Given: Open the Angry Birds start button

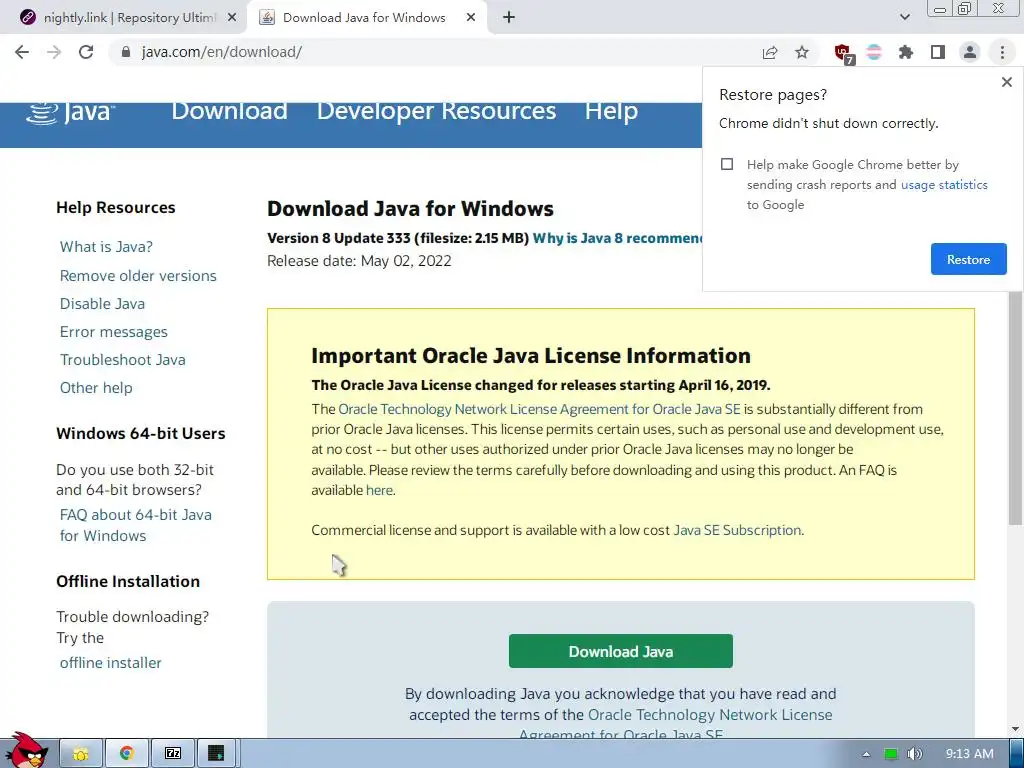Looking at the screenshot, I should coord(25,750).
